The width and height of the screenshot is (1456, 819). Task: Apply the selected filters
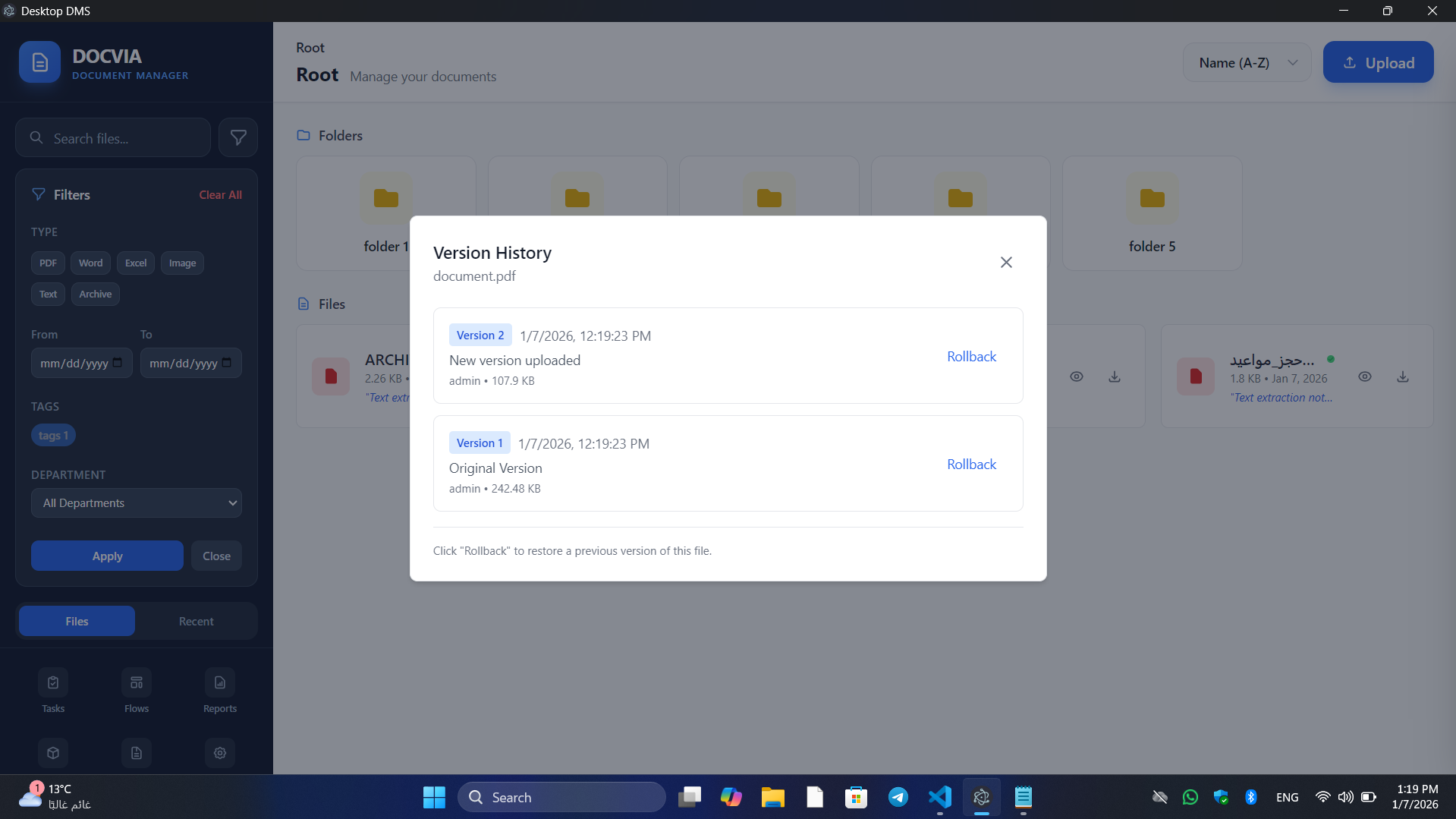tap(107, 556)
